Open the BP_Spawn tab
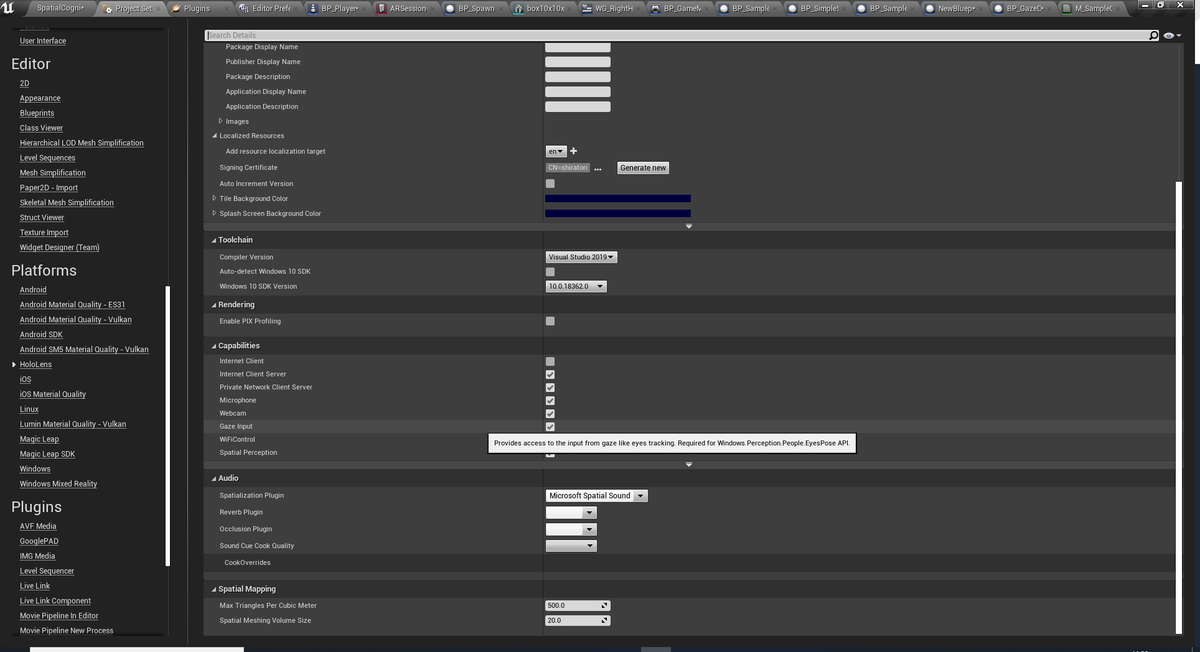Viewport: 1200px width, 652px height. pos(473,8)
